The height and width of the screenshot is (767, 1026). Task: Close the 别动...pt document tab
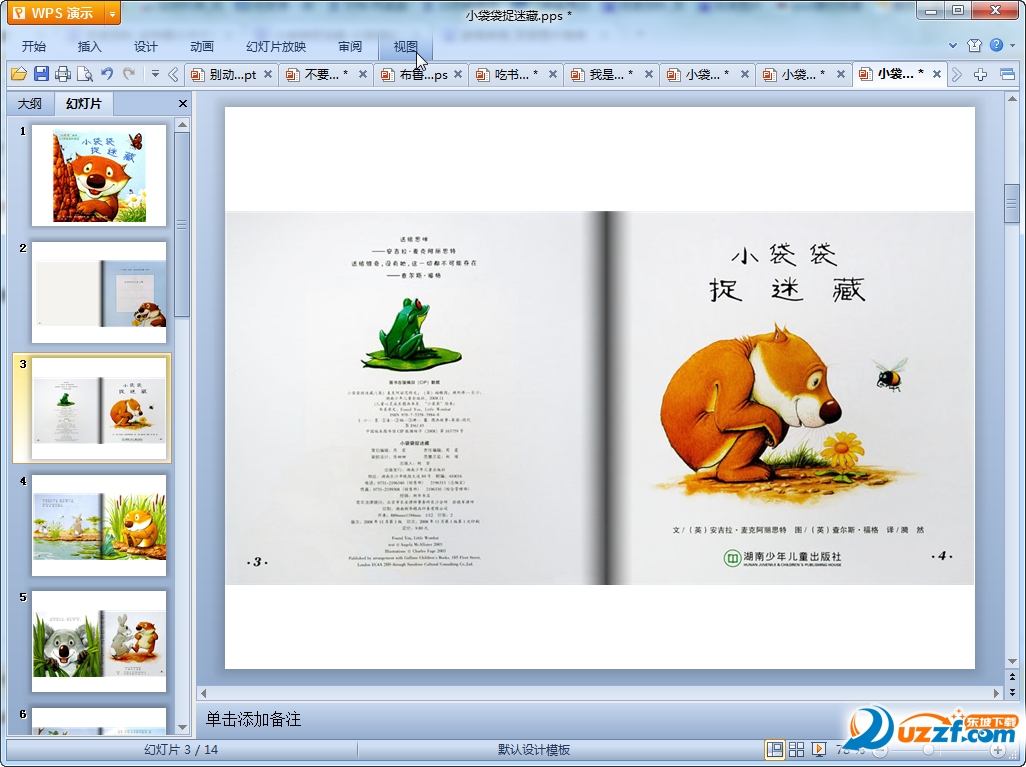(x=268, y=75)
